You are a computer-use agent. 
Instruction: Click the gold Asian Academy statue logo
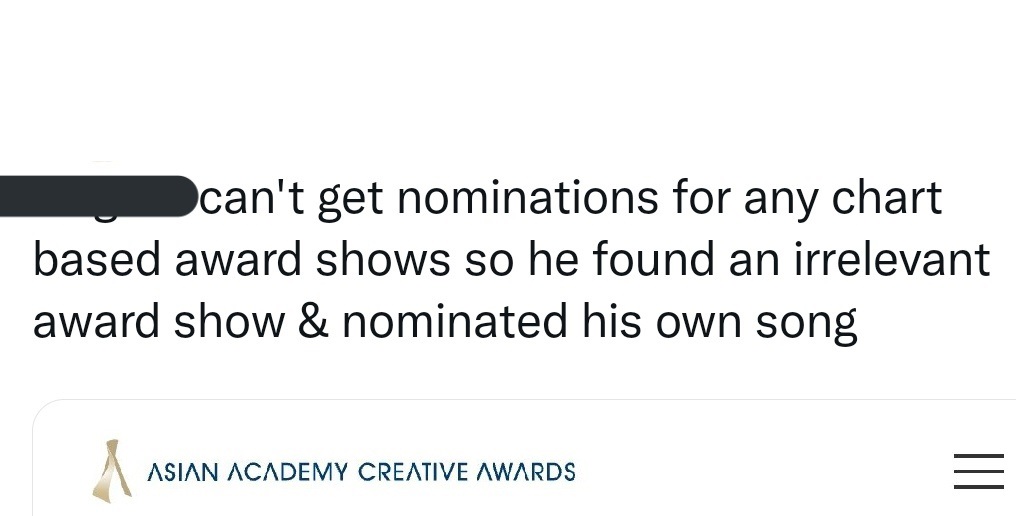point(111,469)
